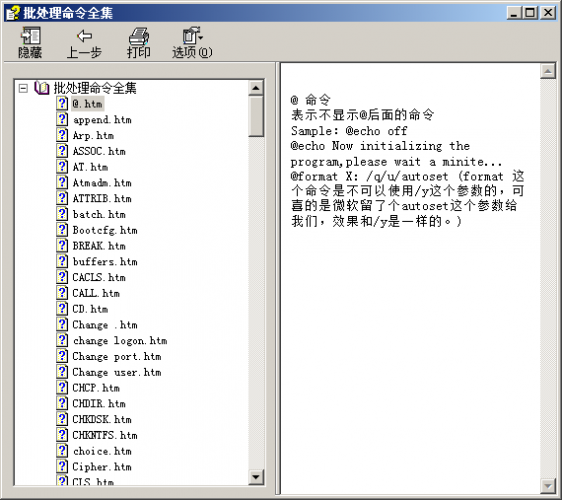Open the 选项(O) options icon menu
The height and width of the screenshot is (500, 562).
(x=192, y=35)
